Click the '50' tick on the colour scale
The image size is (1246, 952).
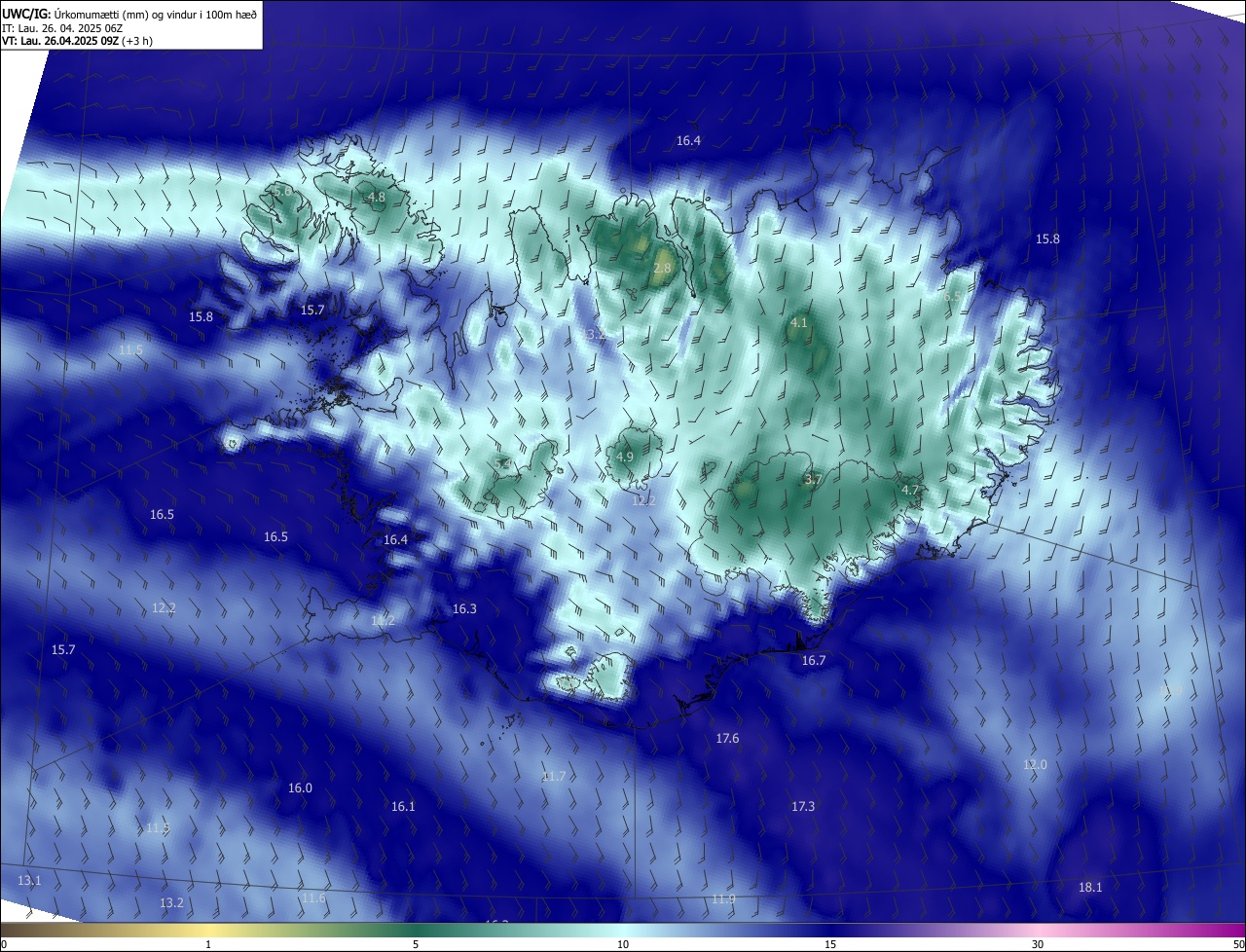click(x=1238, y=944)
